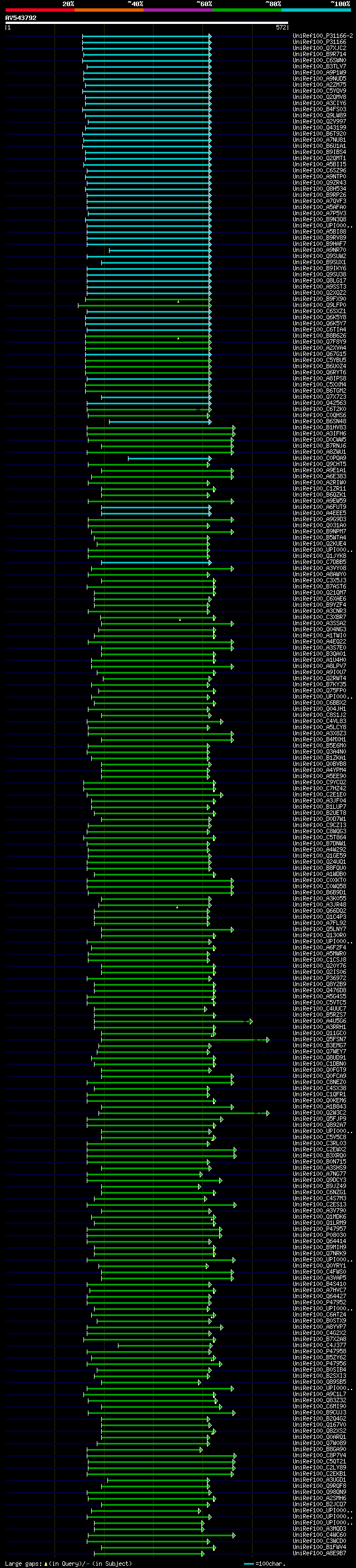Select label UniRef100_Q9CHT5
Viewport: 356px width, 1568px height.
tap(319, 464)
